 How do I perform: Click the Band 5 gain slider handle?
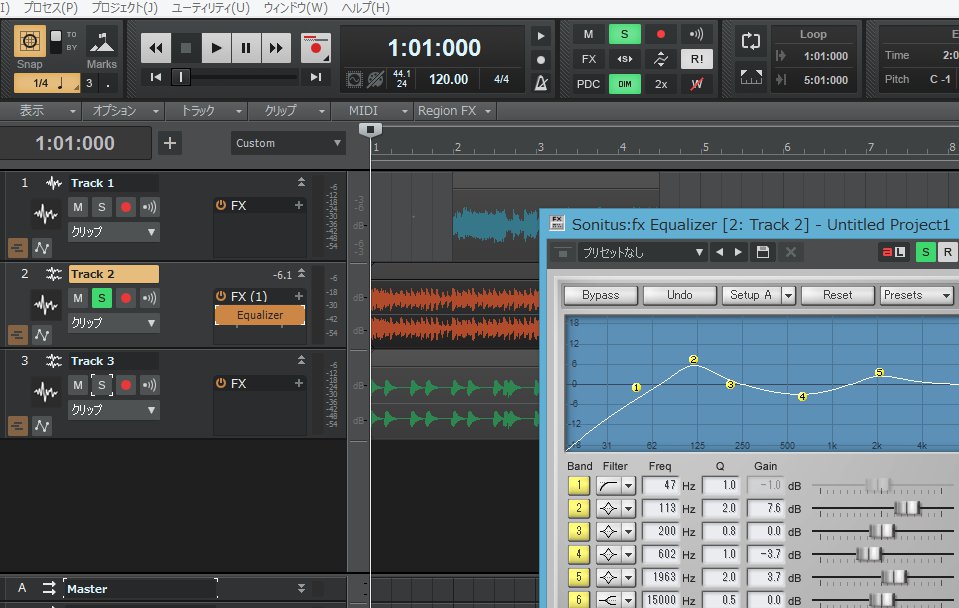click(894, 577)
